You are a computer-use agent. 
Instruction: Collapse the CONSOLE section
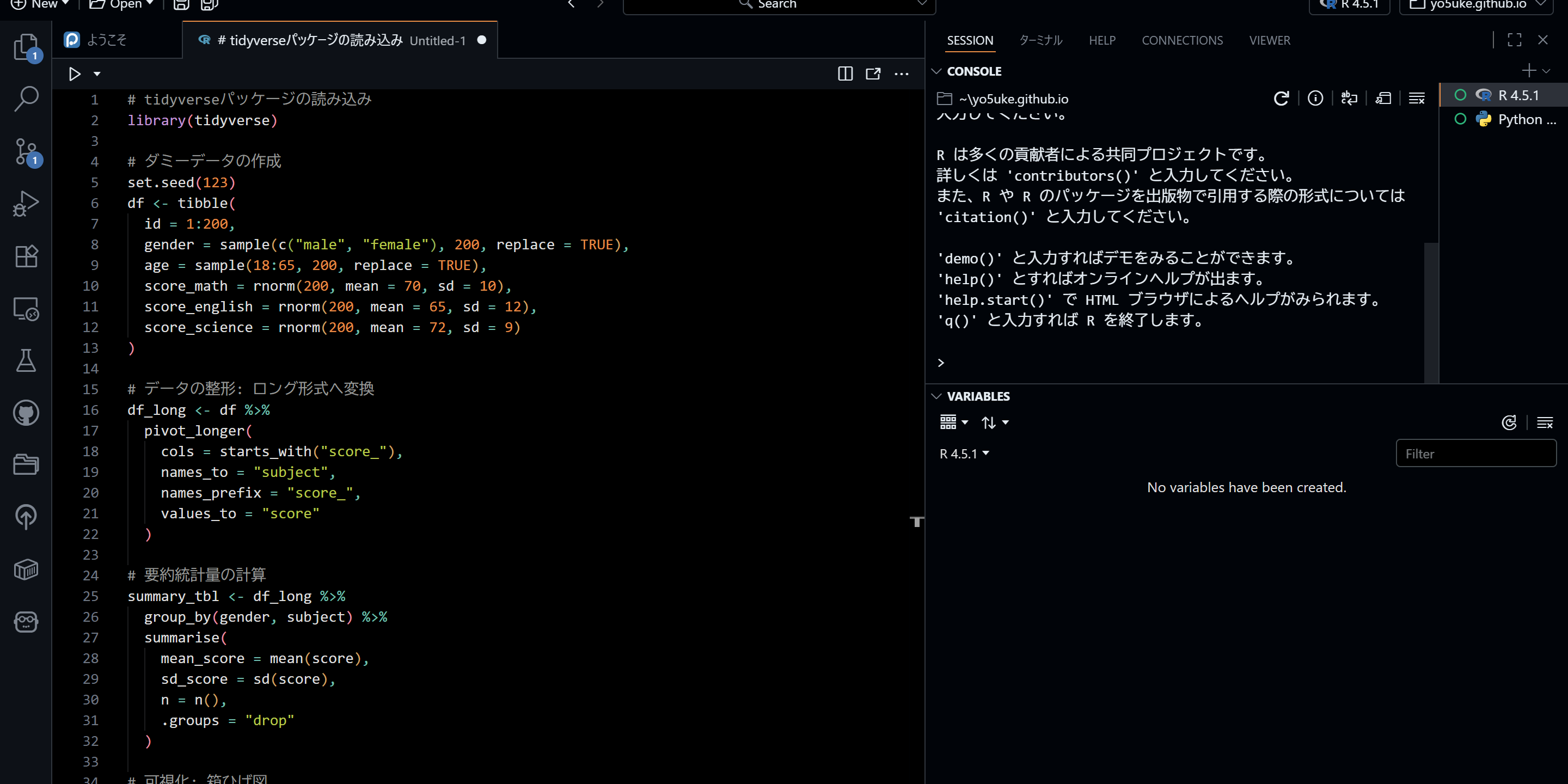[937, 72]
